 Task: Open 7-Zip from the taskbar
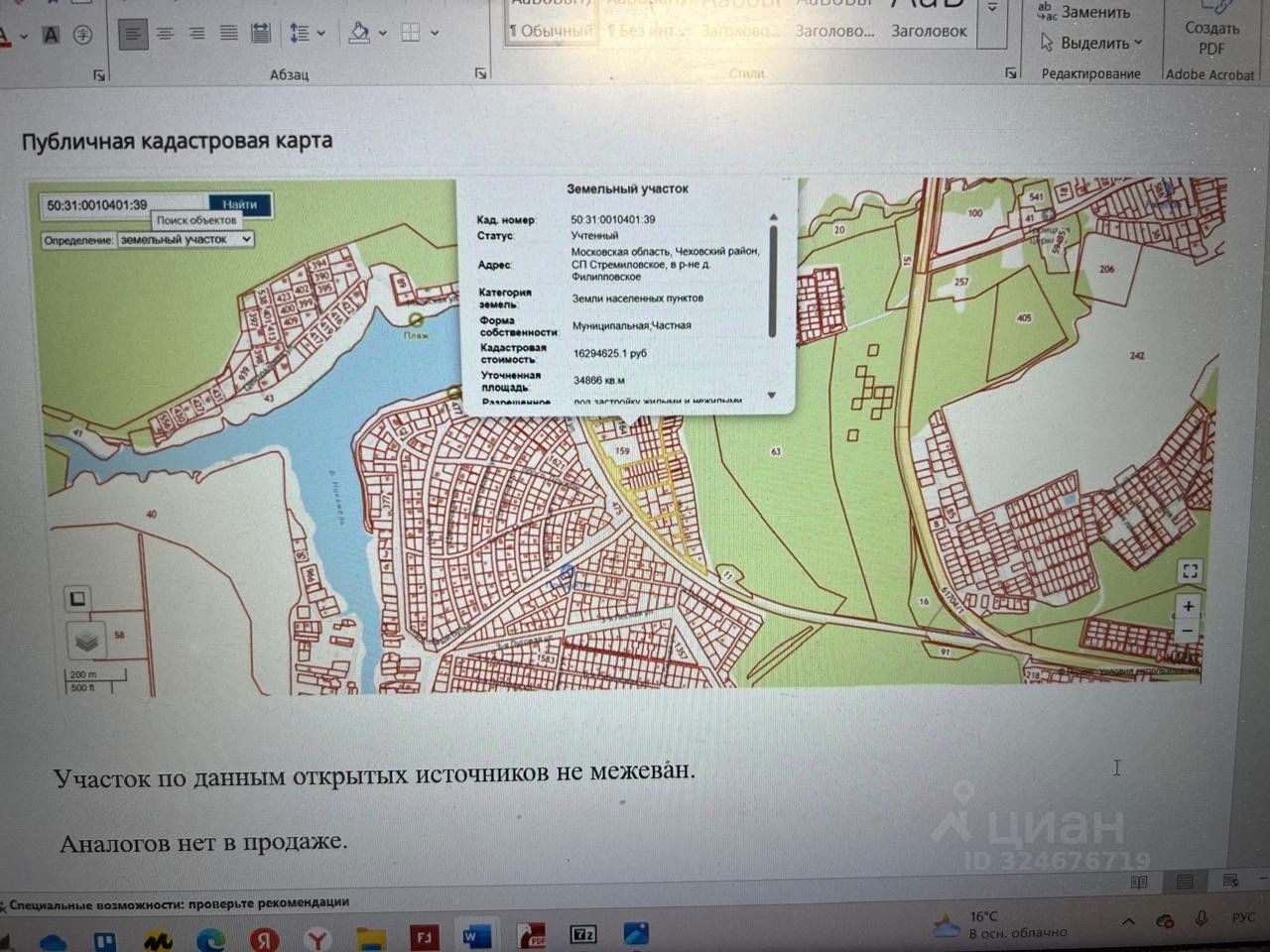click(x=583, y=935)
